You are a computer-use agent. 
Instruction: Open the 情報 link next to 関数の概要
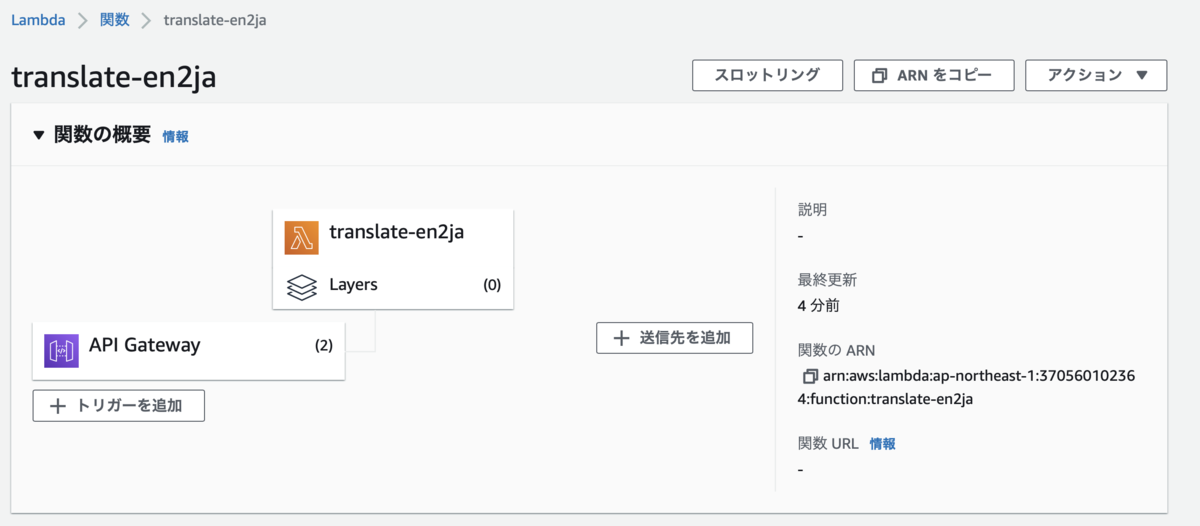[x=175, y=137]
